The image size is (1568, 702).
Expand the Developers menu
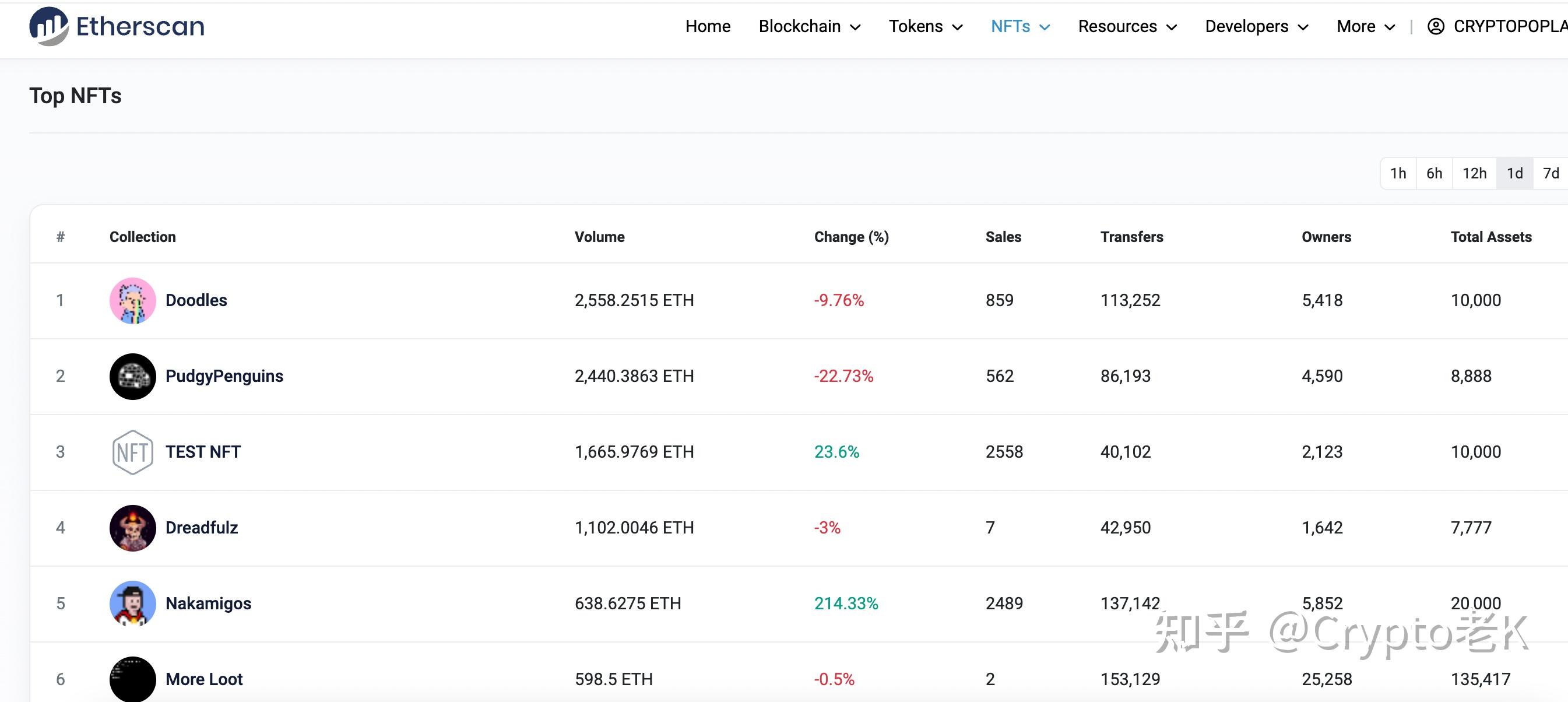(1256, 26)
